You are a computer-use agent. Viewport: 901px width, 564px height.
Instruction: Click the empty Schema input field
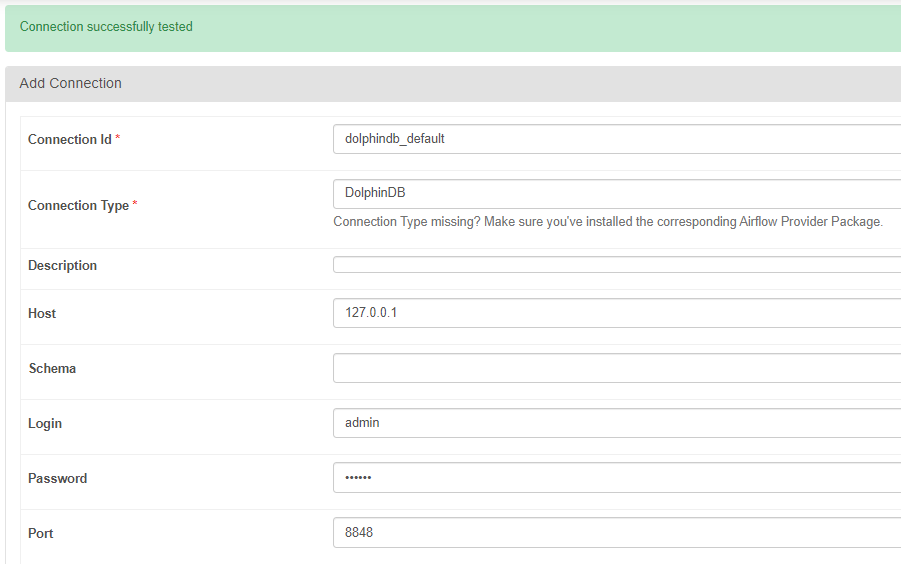[x=617, y=368]
